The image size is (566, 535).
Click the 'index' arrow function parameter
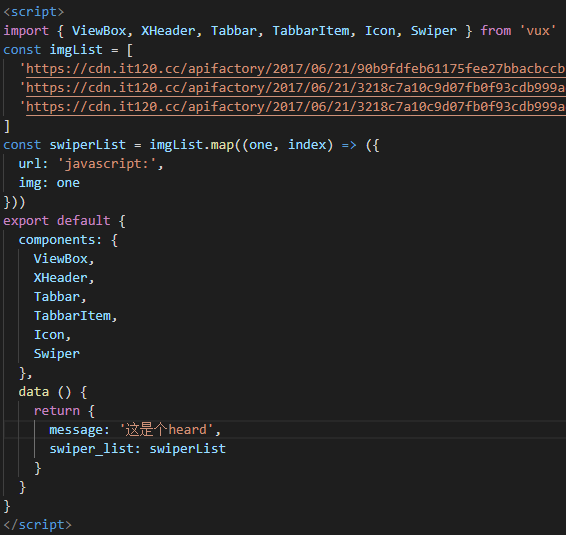coord(307,145)
